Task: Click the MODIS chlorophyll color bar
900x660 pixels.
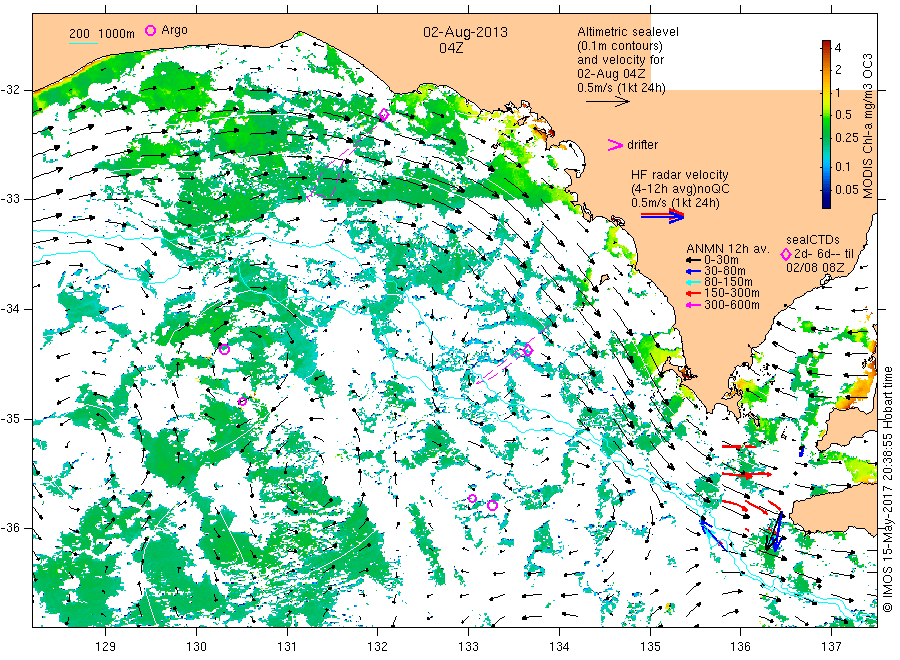Action: (x=826, y=124)
